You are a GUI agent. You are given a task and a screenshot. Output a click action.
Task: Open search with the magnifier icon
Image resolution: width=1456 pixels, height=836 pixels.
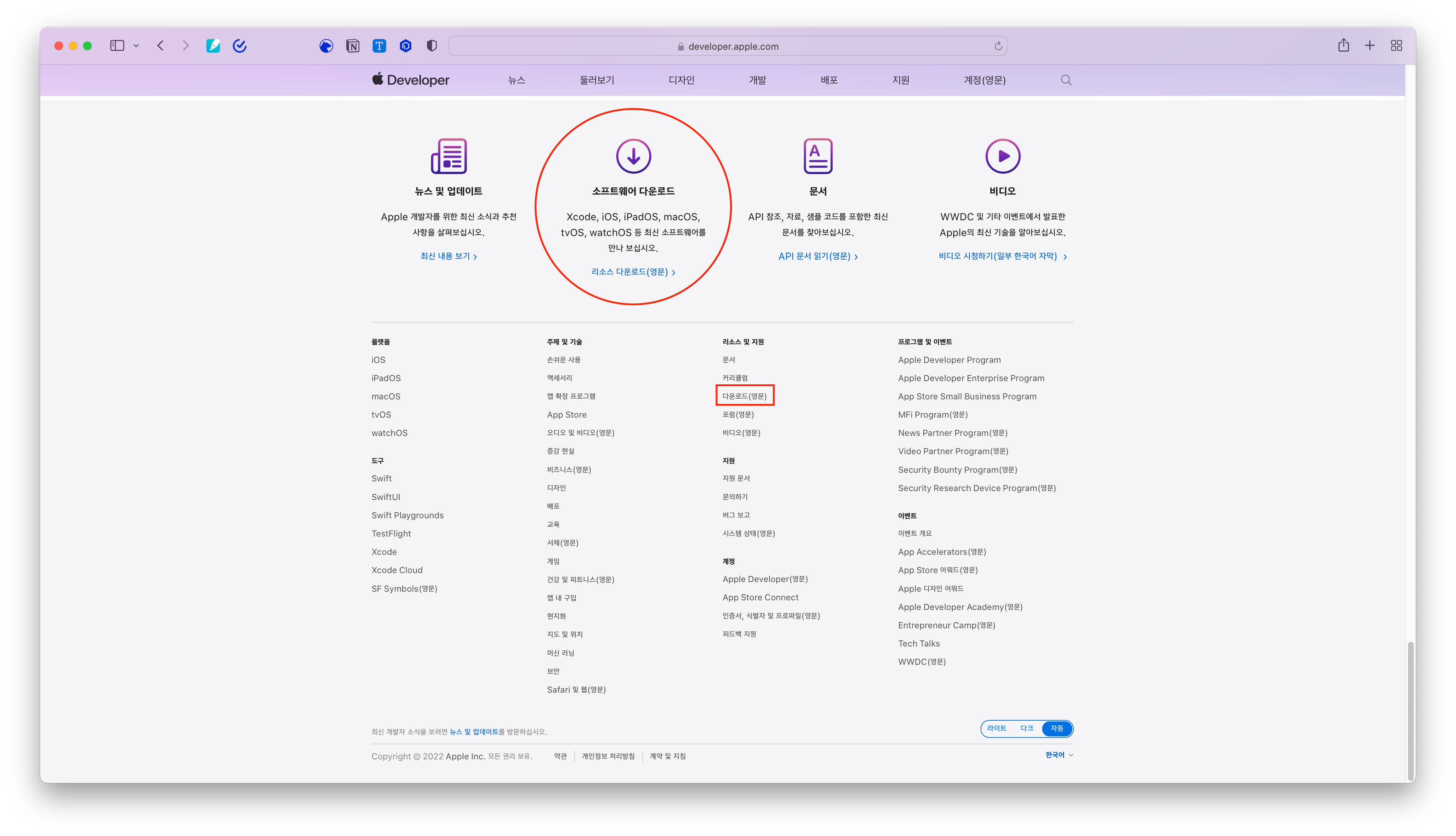click(x=1065, y=80)
